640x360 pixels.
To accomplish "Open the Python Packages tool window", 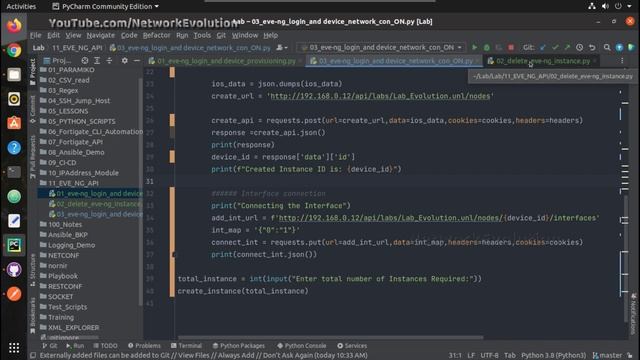I will [239, 346].
